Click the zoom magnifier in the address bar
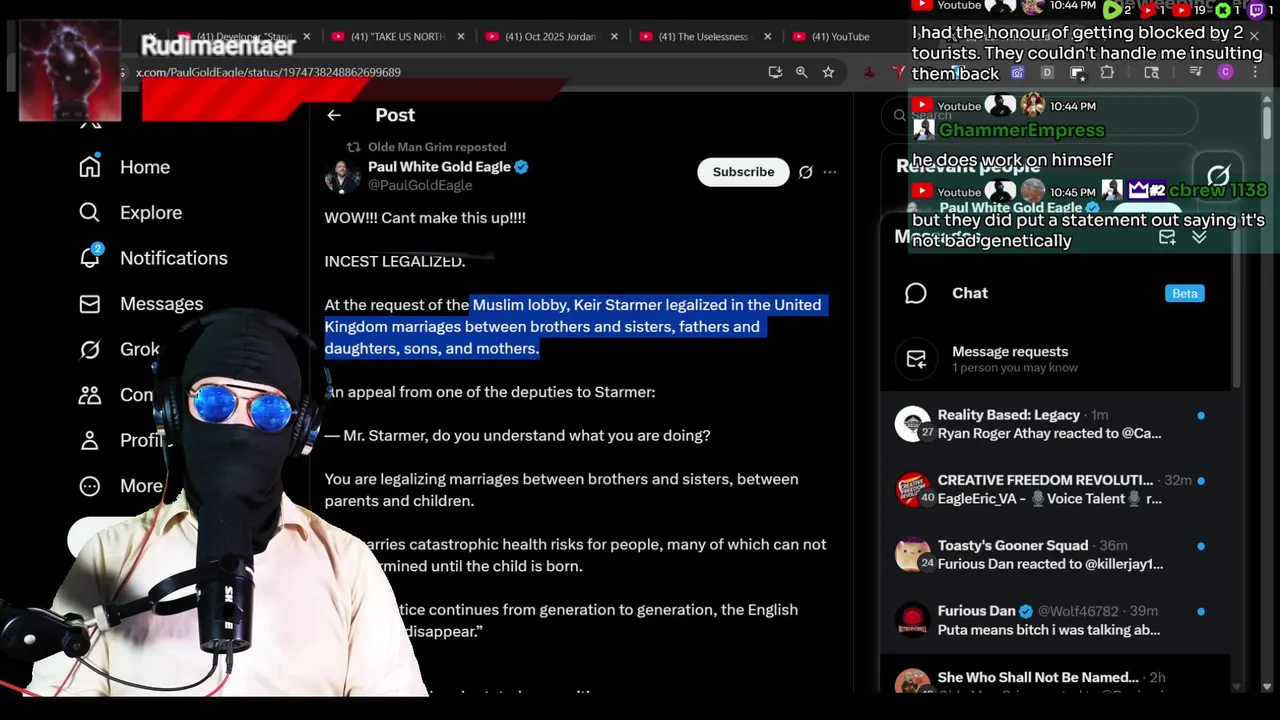1280x720 pixels. click(x=802, y=72)
